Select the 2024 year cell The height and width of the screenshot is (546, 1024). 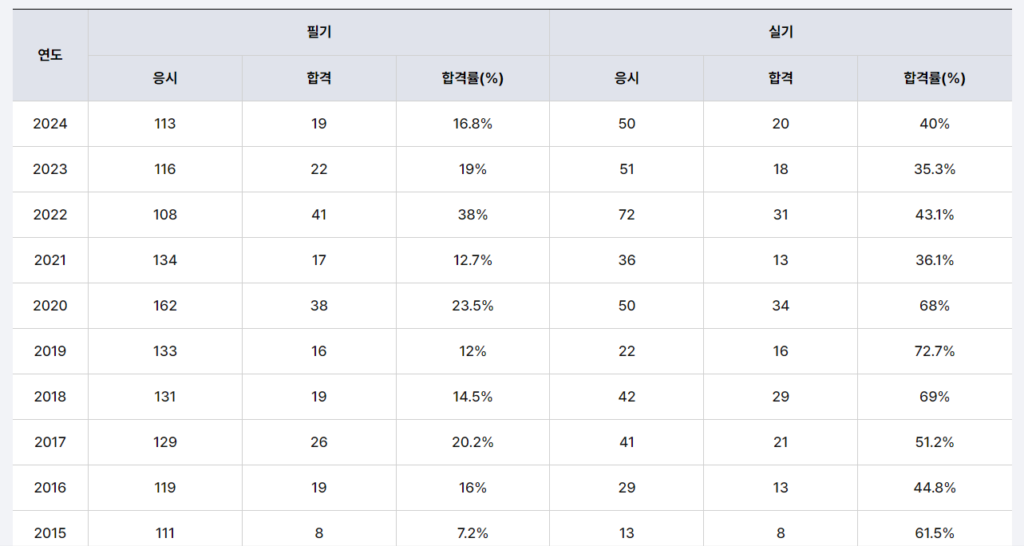(50, 124)
